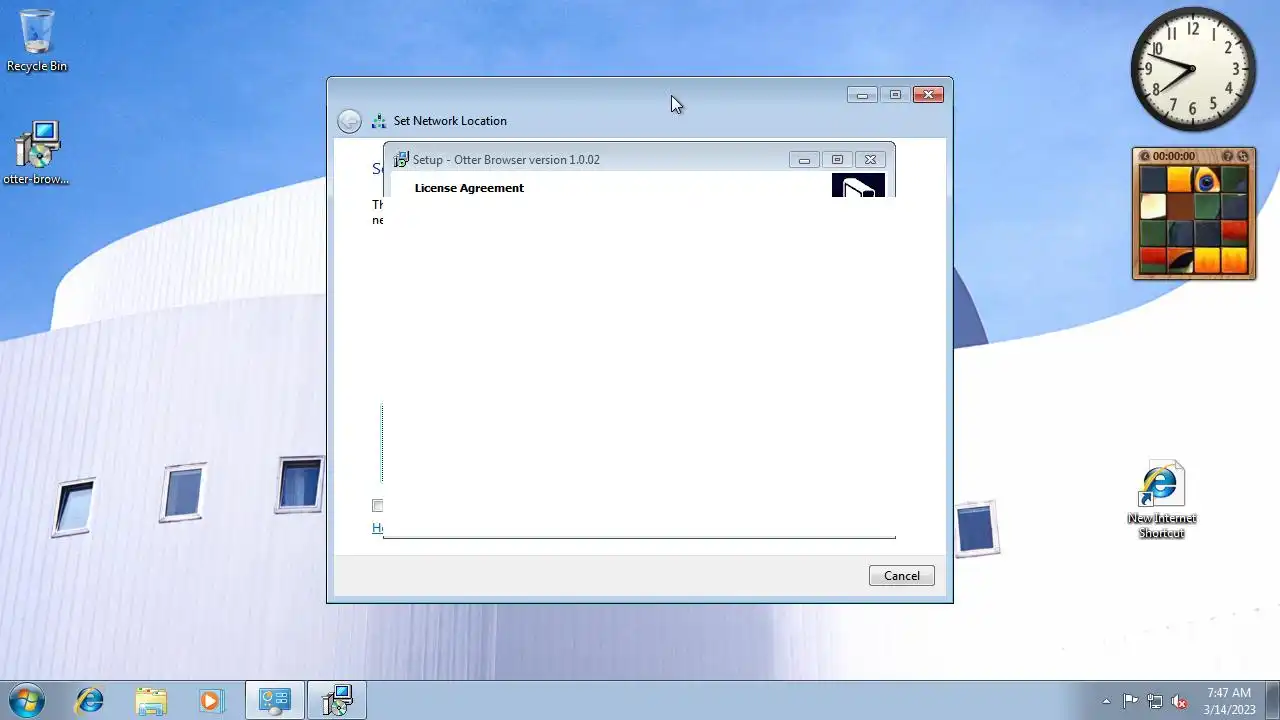
Task: Click the analog clock gadget
Action: pos(1193,69)
